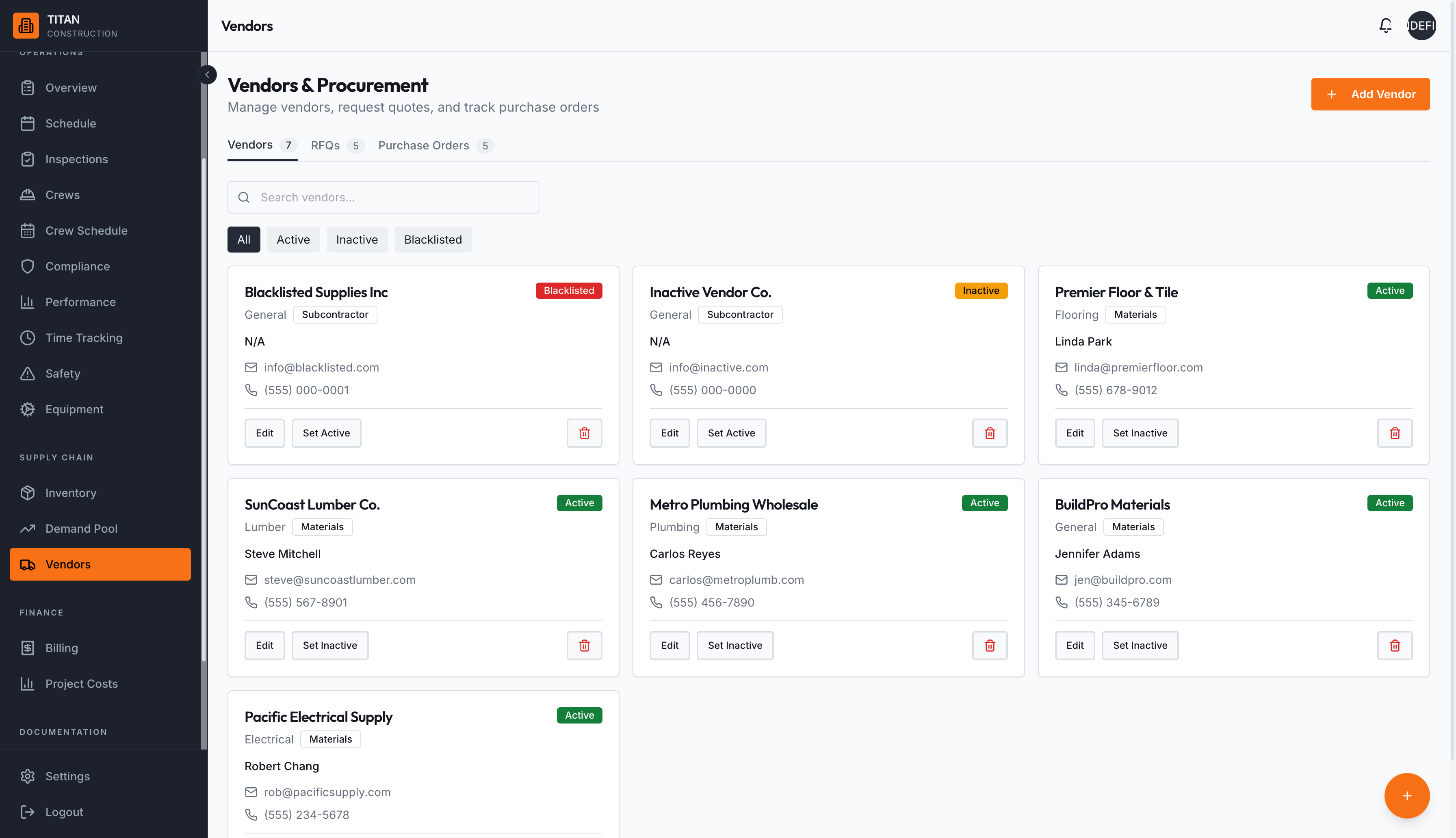Screen dimensions: 1456x838
Task: Filter vendors by All
Action: coord(243,240)
